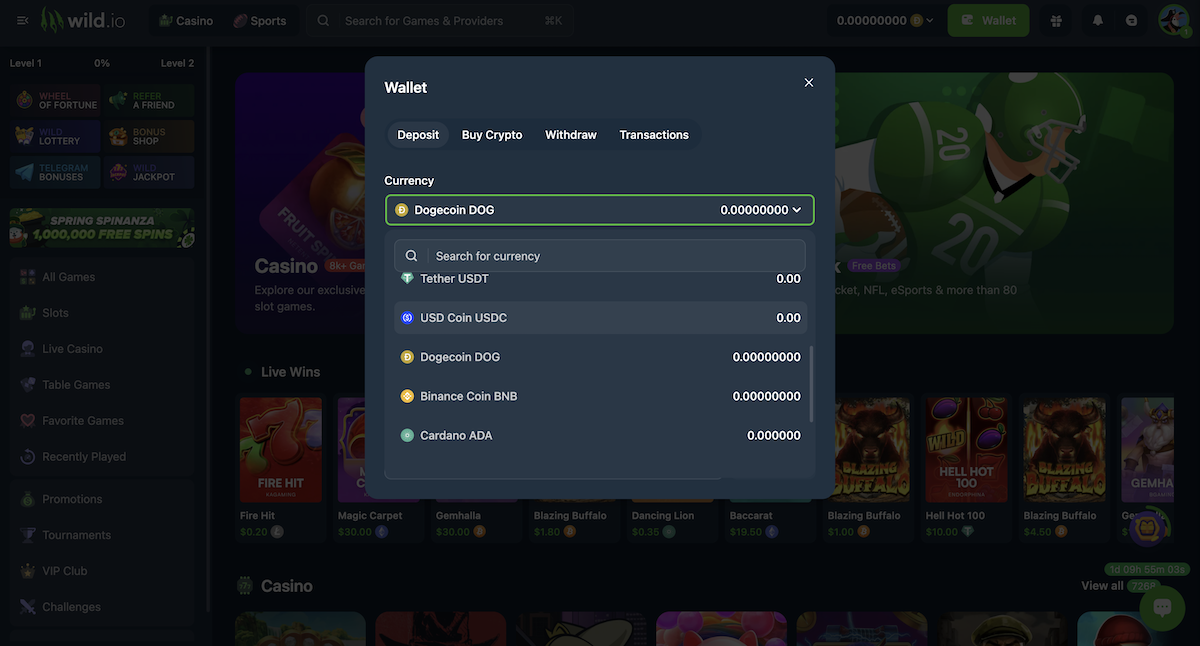The image size is (1200, 646).
Task: Open the Spring Spinanza free spins banner
Action: pos(102,228)
